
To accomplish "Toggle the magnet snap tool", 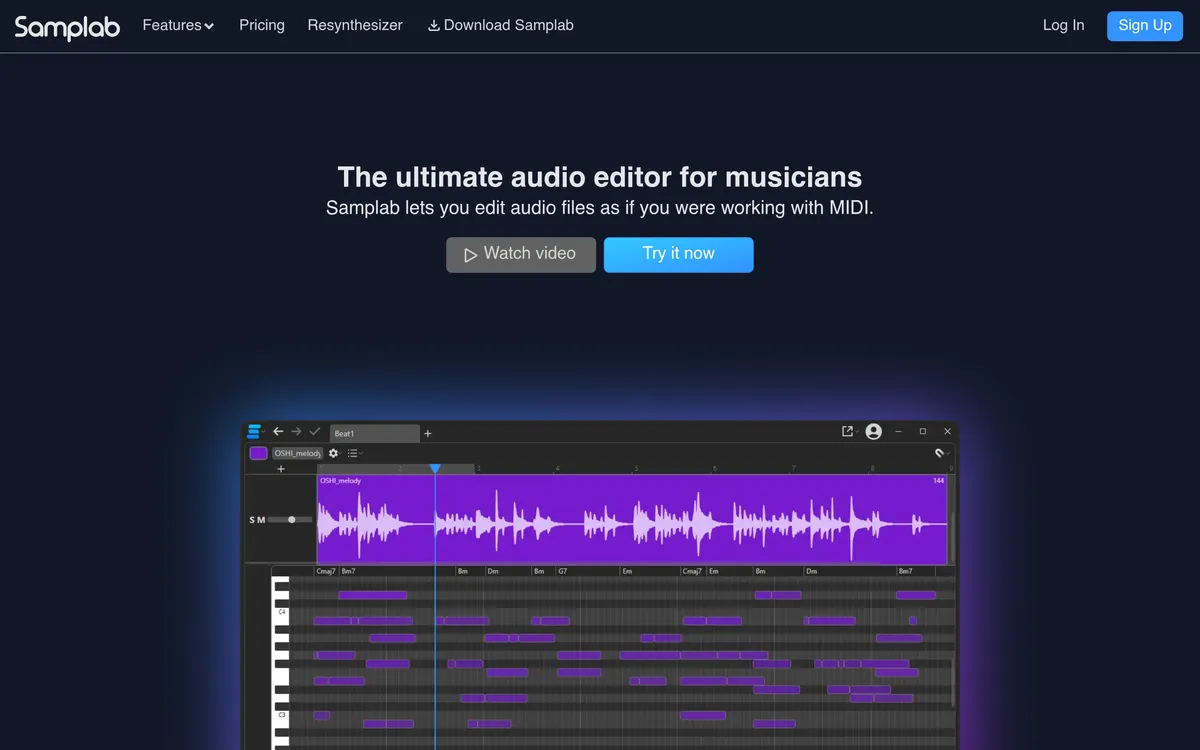I will click(939, 453).
